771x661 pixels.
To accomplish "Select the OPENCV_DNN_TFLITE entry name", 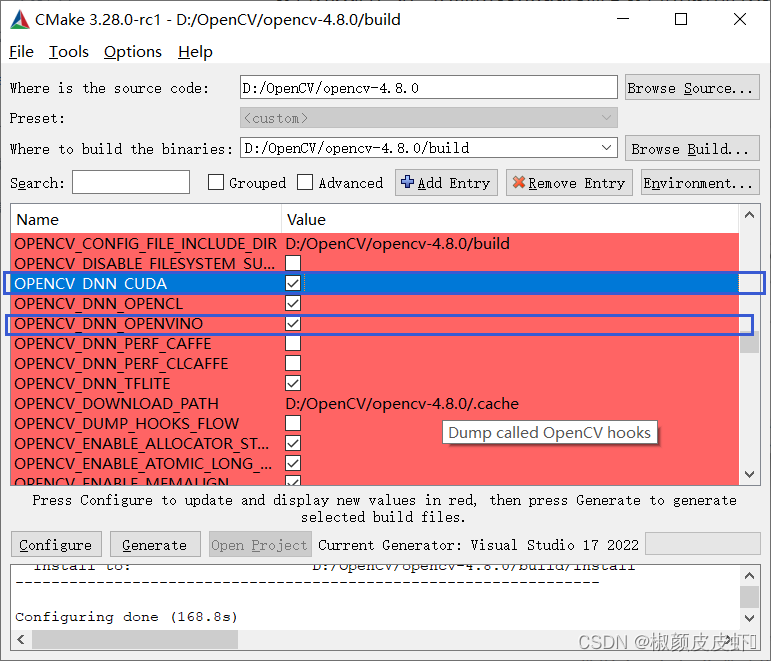I will tap(92, 383).
